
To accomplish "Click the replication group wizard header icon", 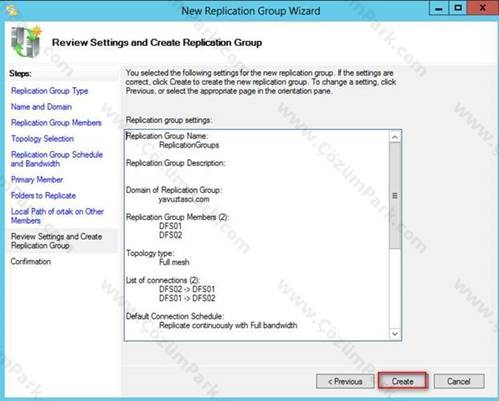I will click(x=27, y=42).
